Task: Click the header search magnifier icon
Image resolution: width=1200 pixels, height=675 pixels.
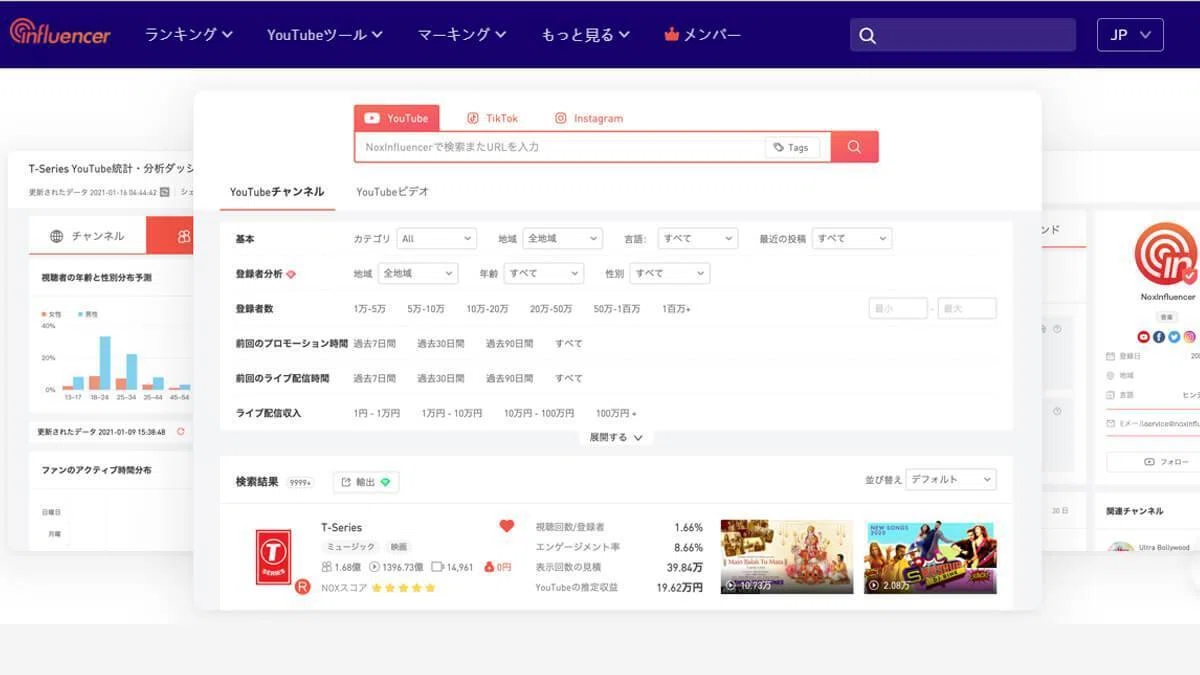Action: tap(867, 35)
